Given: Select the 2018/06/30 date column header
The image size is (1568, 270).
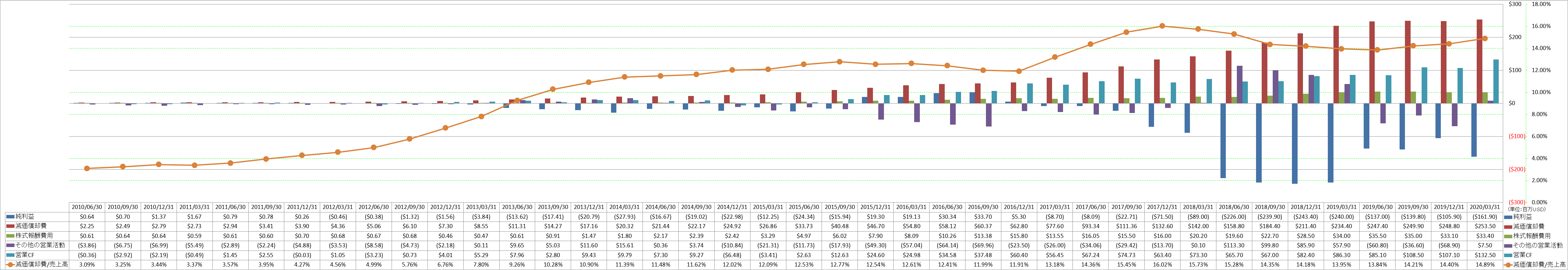Looking at the screenshot, I should [x=1234, y=207].
